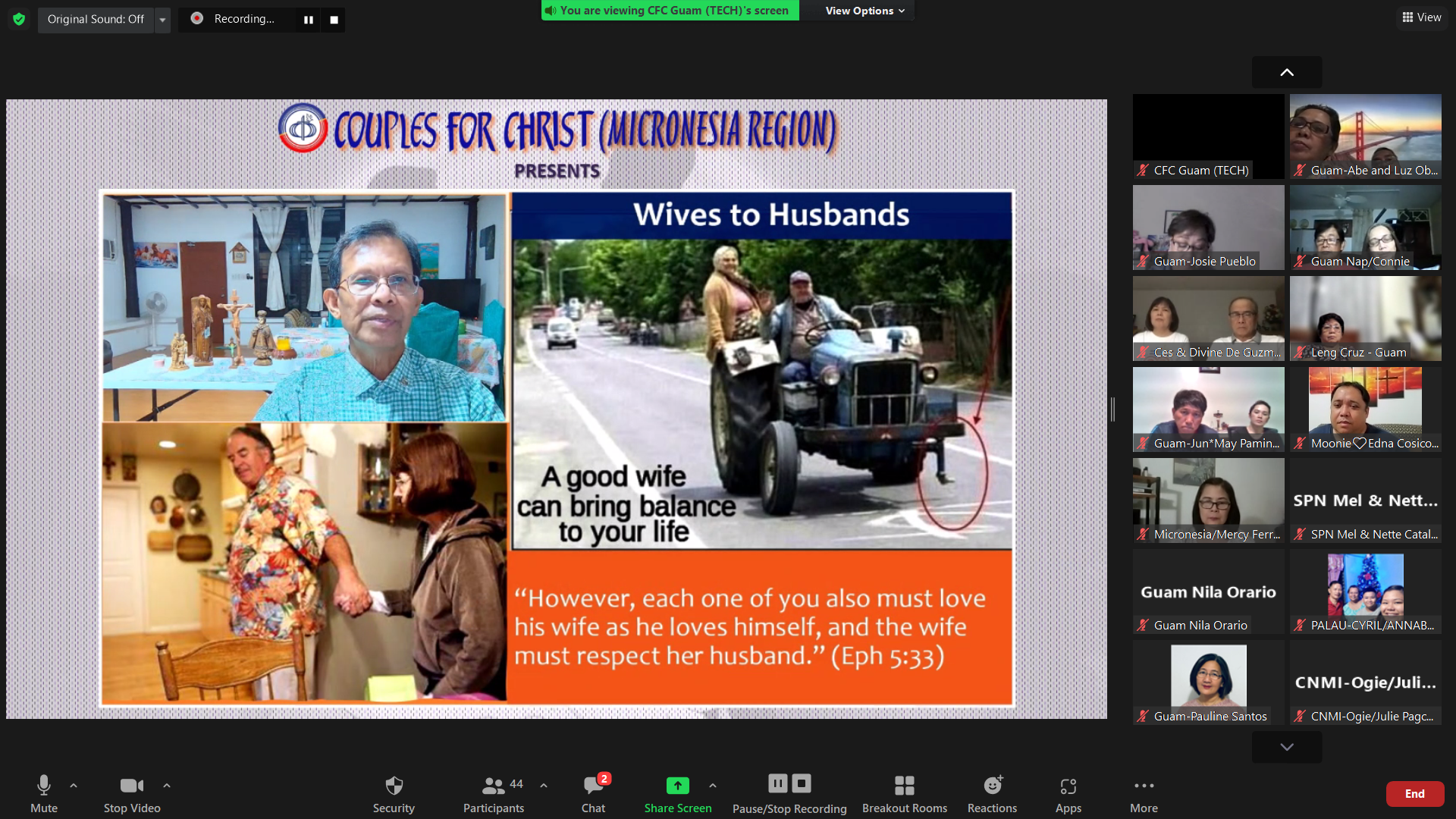Stop recording from the top bar
This screenshot has height=819, width=1456.
pyautogui.click(x=334, y=20)
